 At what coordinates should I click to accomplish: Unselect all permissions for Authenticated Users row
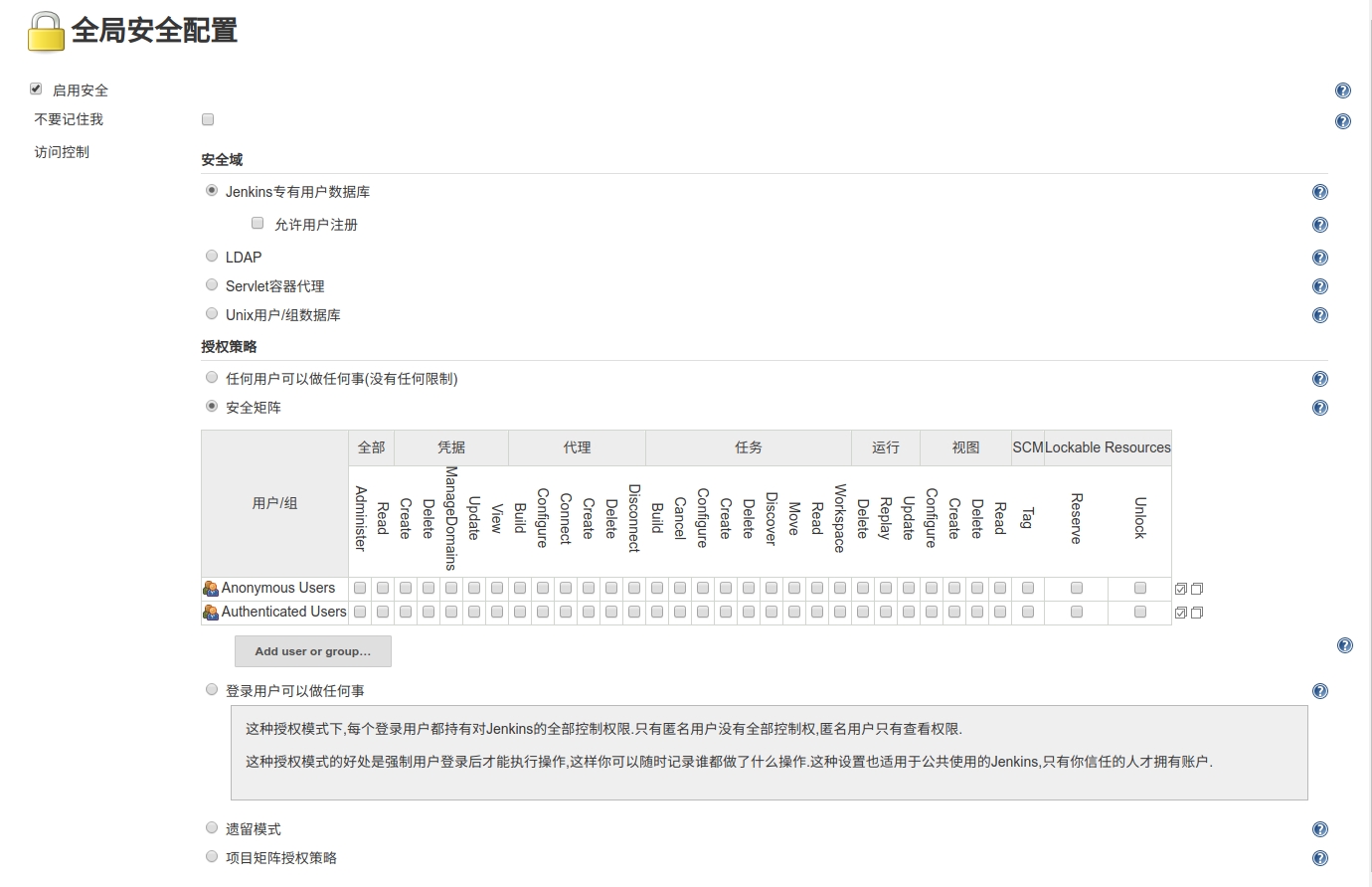pos(1197,613)
